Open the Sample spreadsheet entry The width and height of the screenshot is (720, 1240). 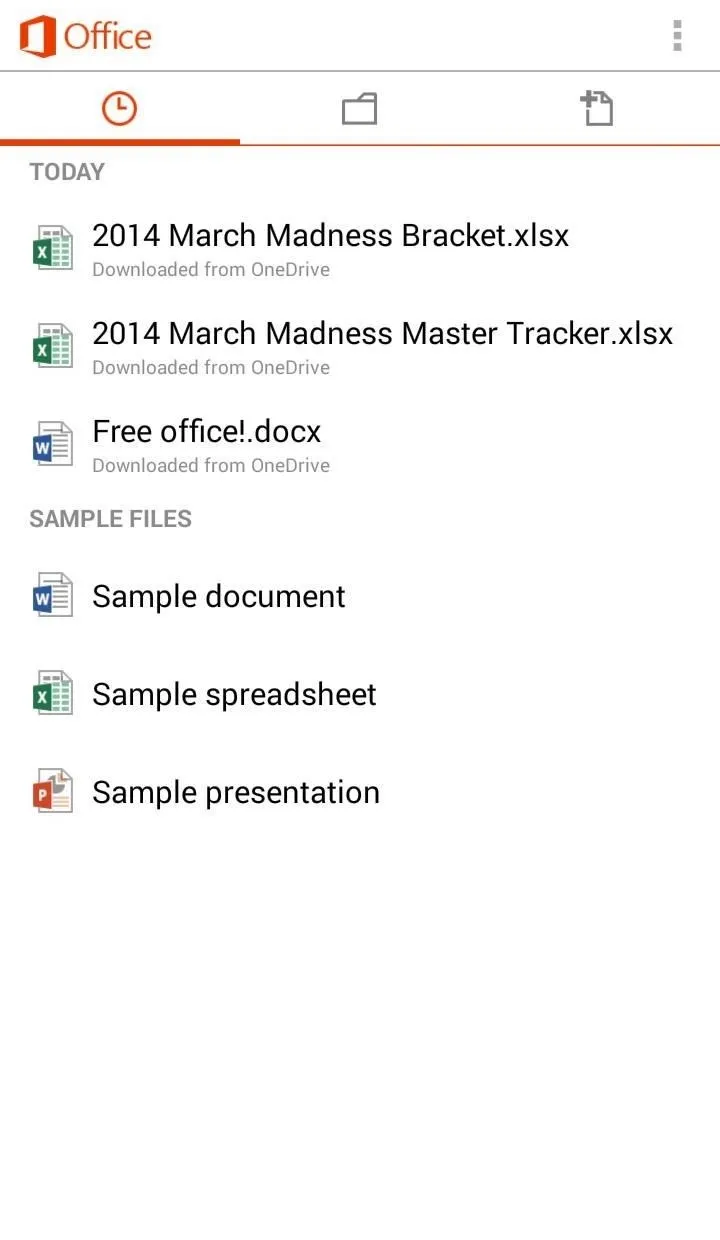pyautogui.click(x=360, y=694)
